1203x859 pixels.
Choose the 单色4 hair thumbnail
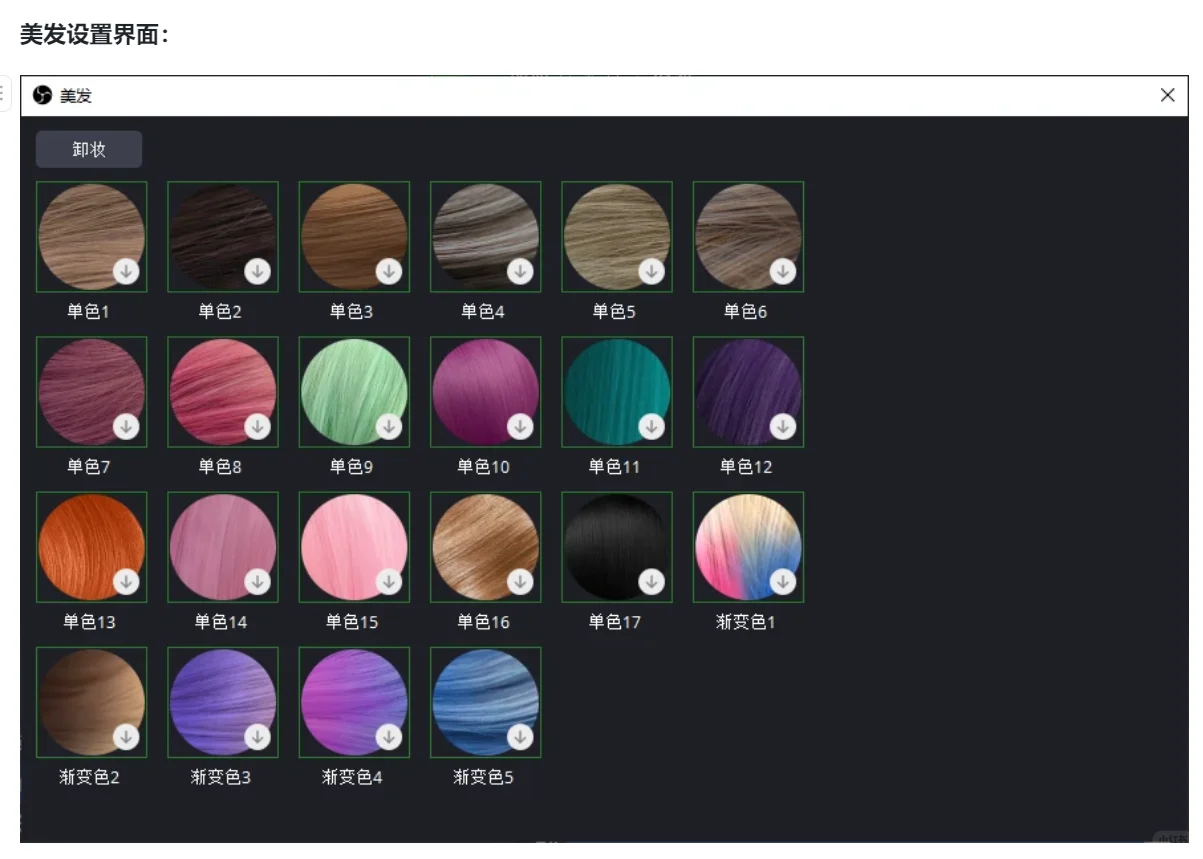[486, 237]
